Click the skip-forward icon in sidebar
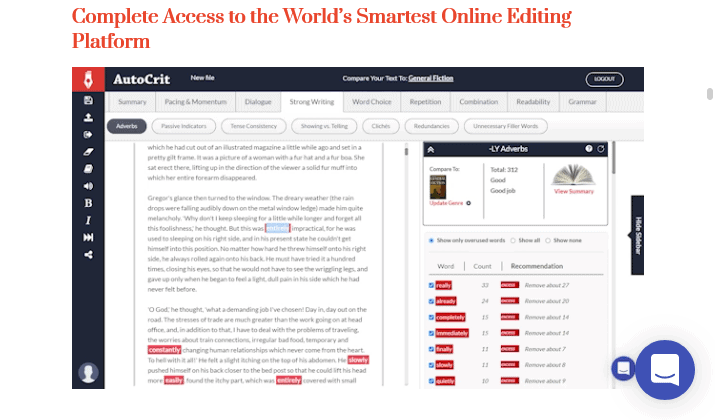The height and width of the screenshot is (420, 715). pyautogui.click(x=88, y=238)
